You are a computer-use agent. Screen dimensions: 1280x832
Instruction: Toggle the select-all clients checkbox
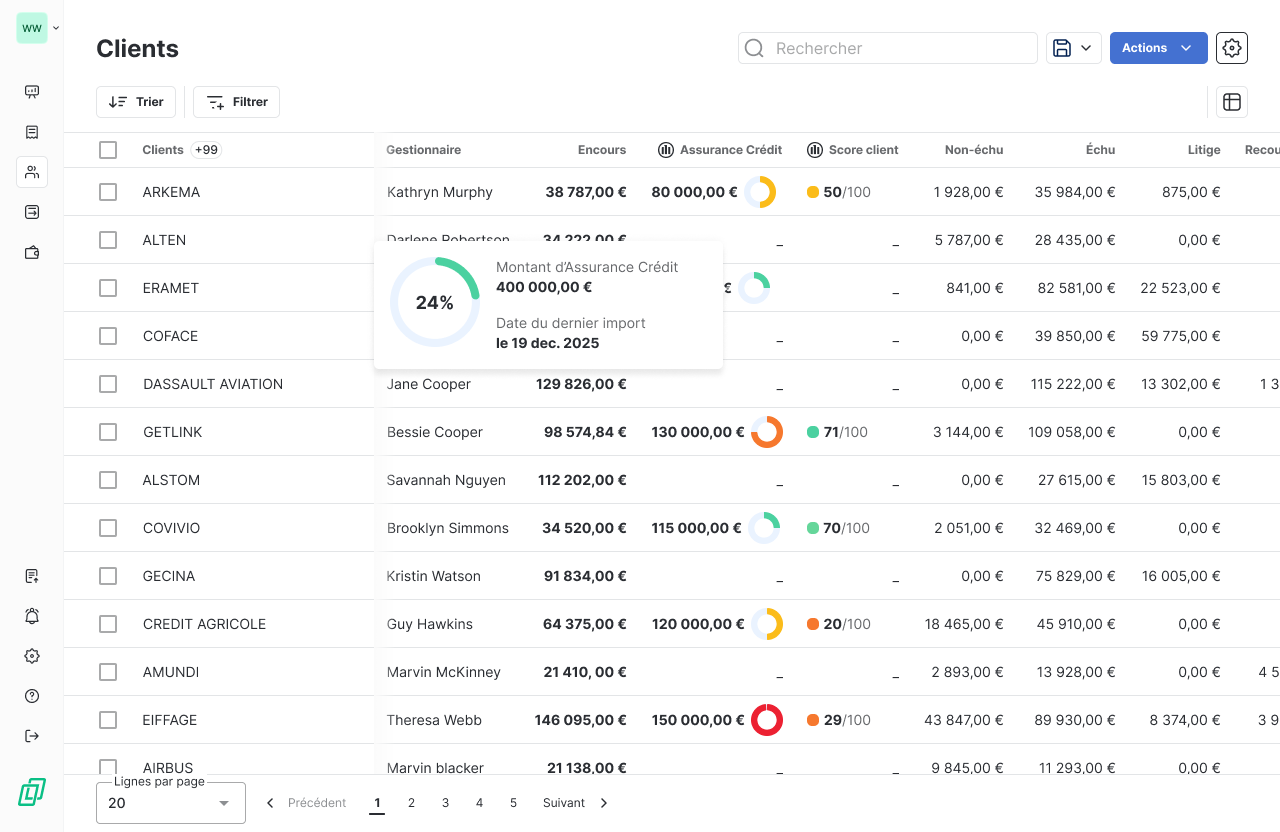coord(108,150)
